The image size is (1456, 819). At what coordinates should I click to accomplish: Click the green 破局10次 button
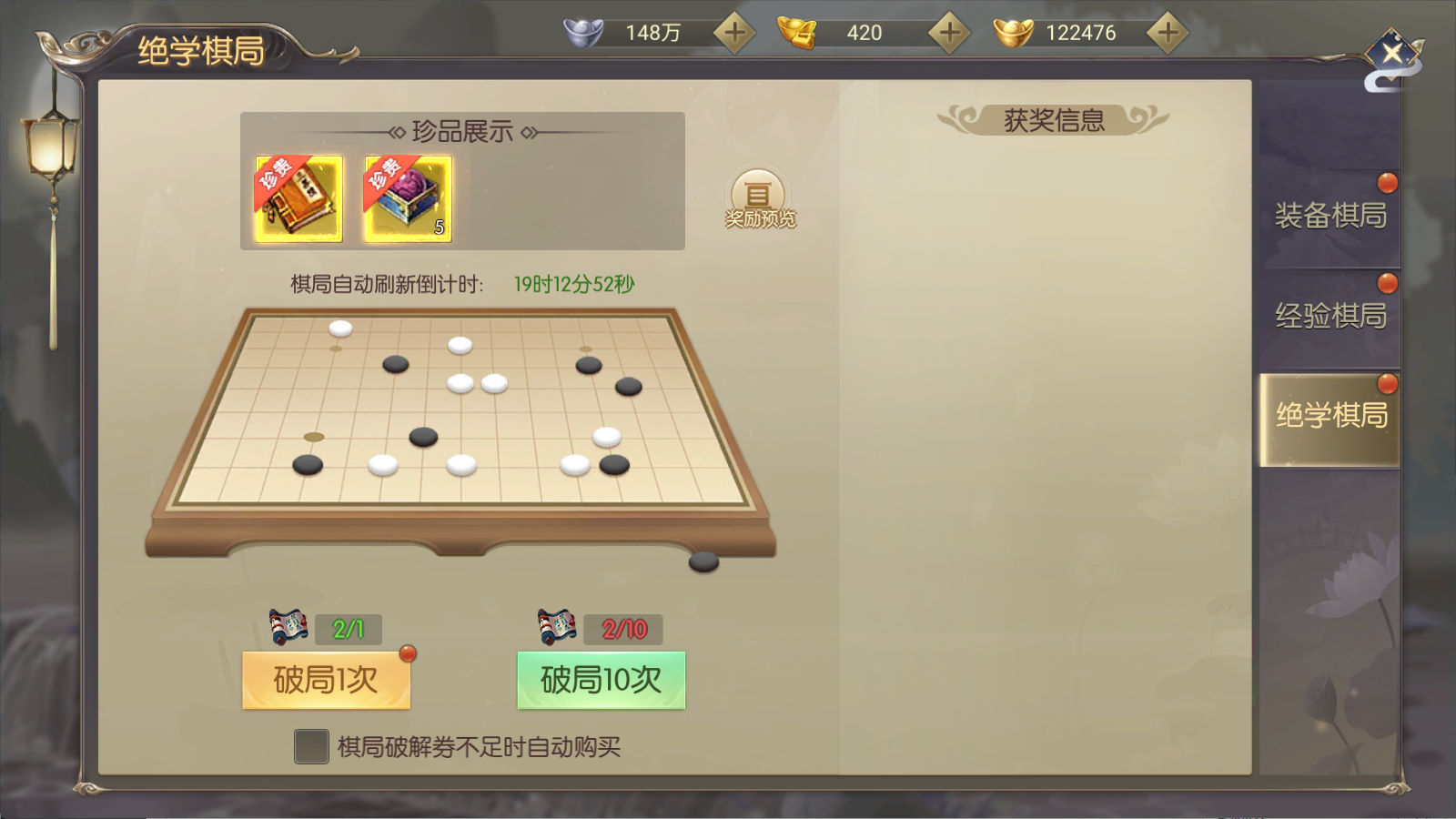[x=601, y=680]
